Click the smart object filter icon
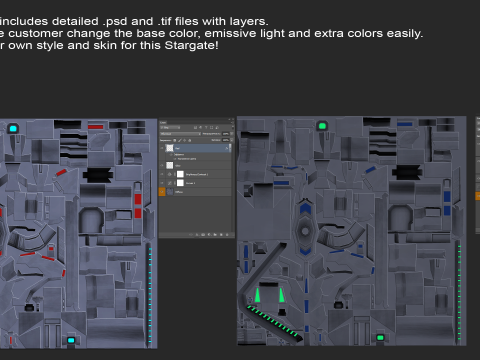Image resolution: width=480 pixels, height=360 pixels. [x=217, y=127]
